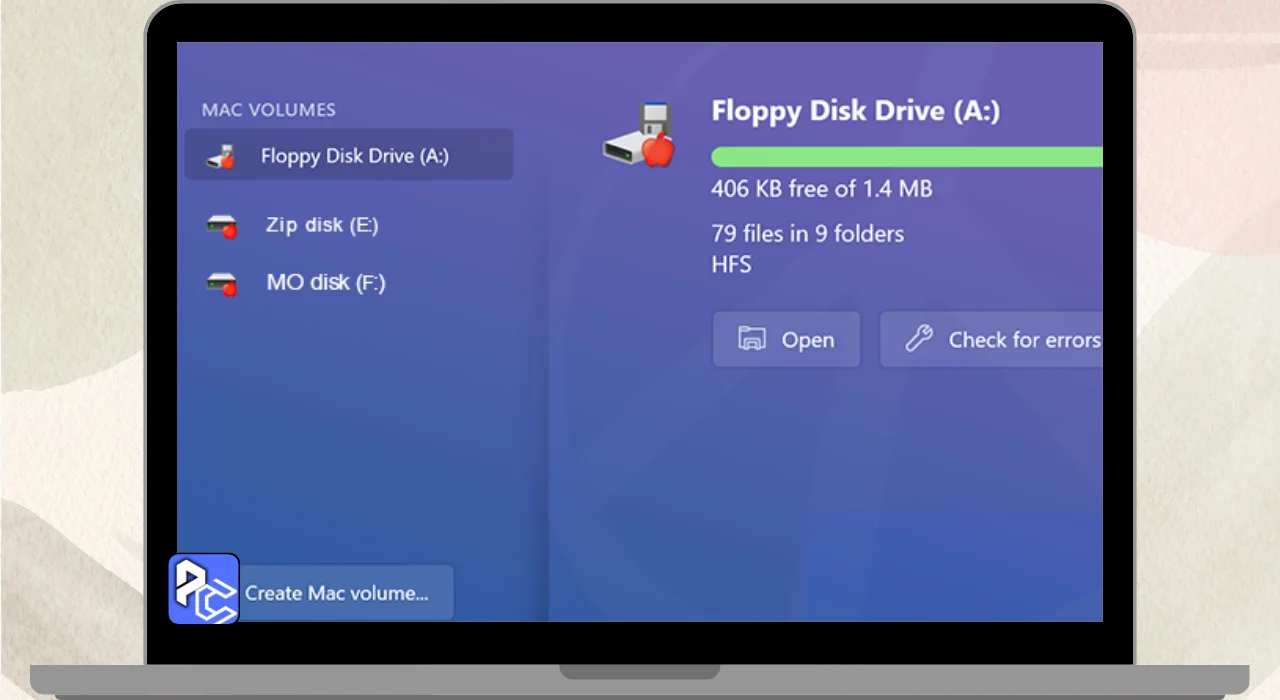Select Zip disk (E:) volume
Screen dimensions: 1280x700
[322, 225]
